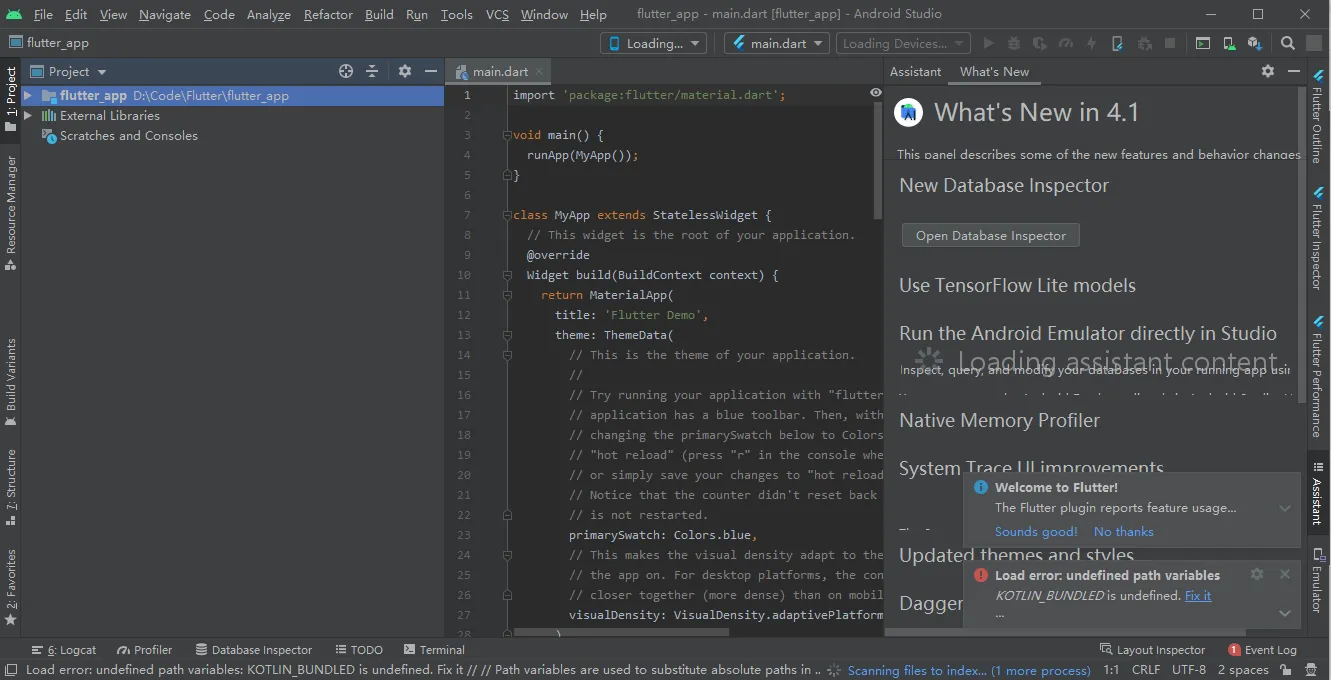Click the Open Database Inspector button
Viewport: 1331px width, 680px height.
[x=990, y=236]
